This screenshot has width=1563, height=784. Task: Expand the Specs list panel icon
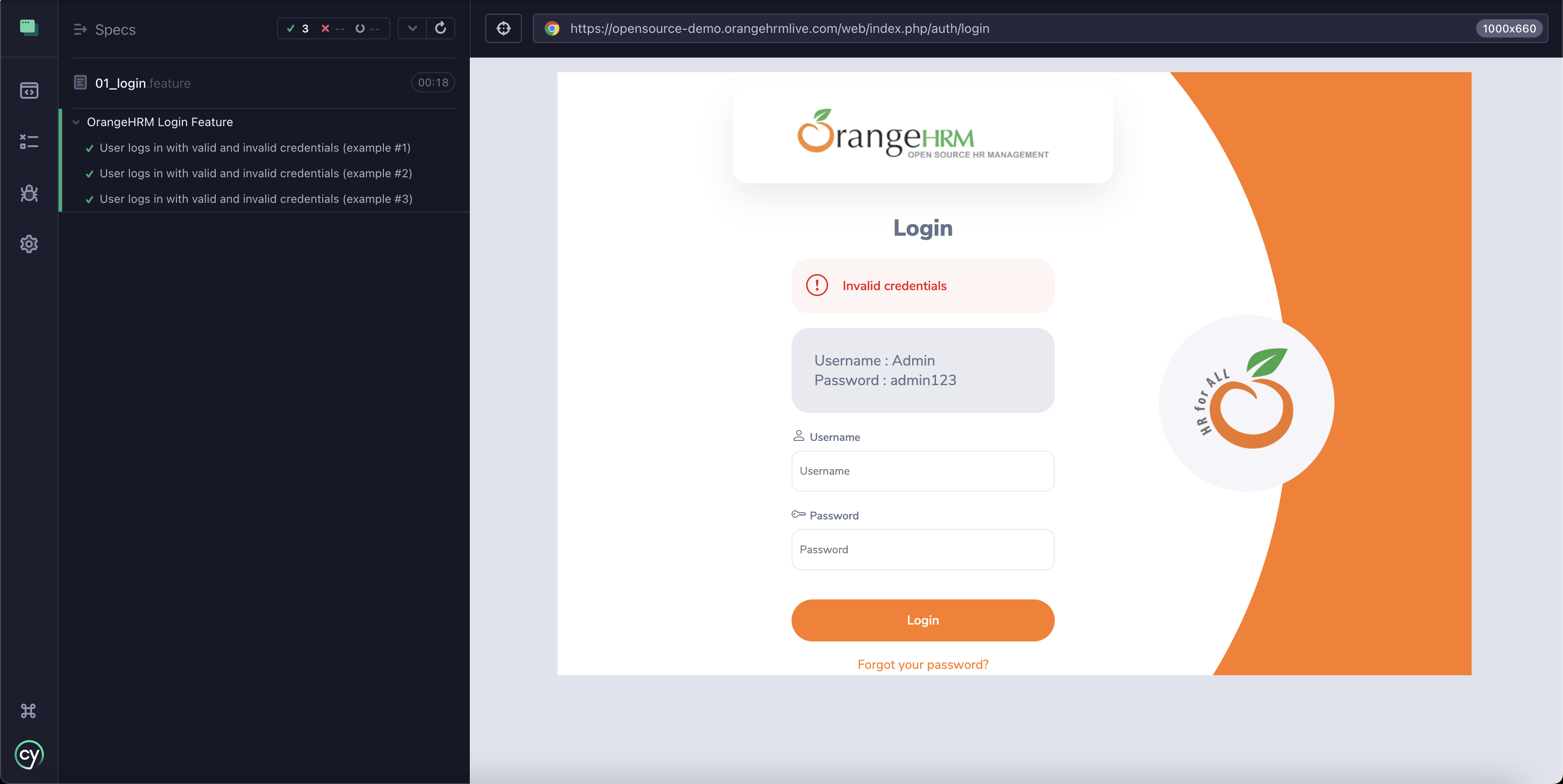tap(80, 29)
